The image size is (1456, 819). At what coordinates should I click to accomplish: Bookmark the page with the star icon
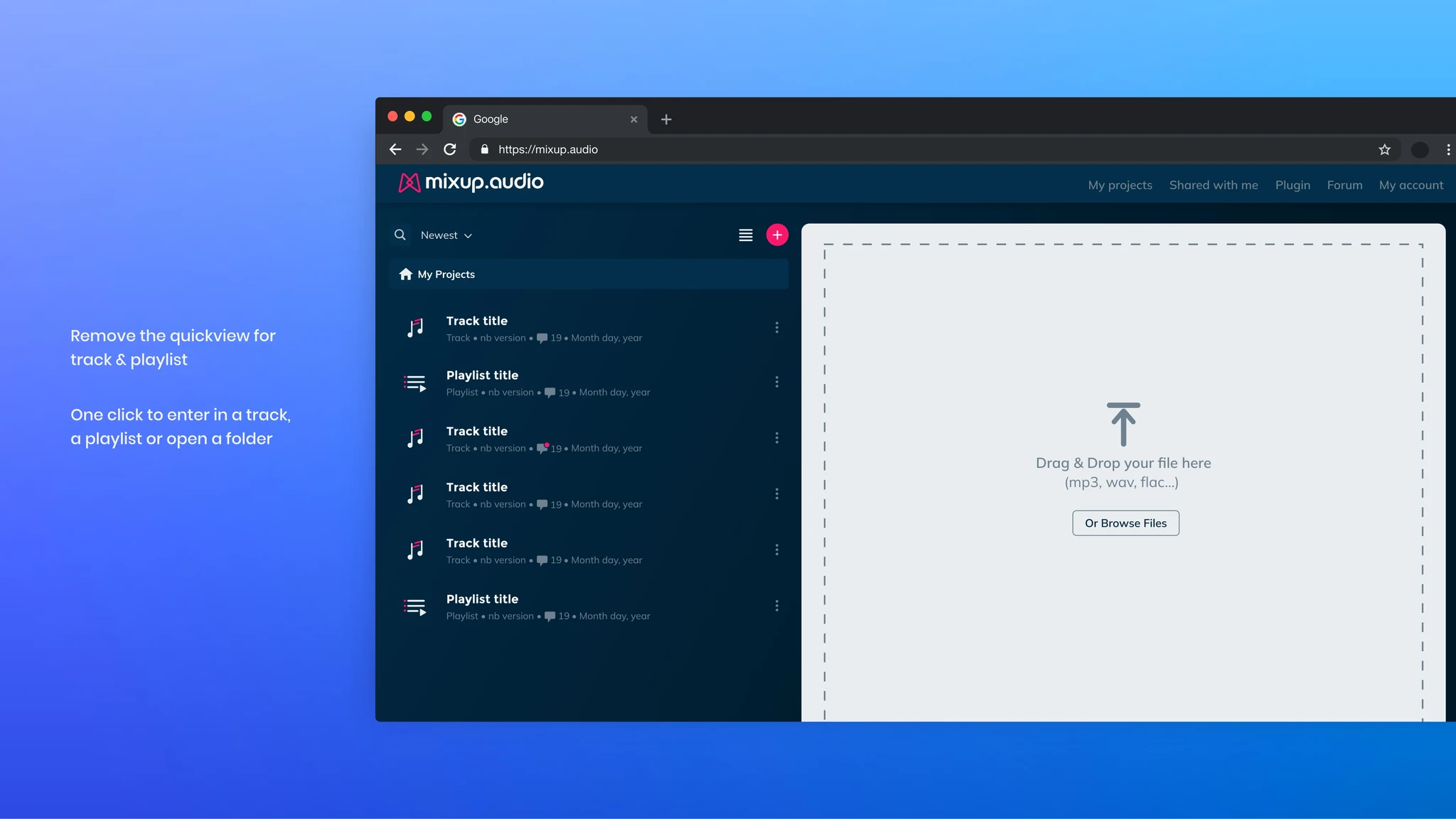[x=1384, y=149]
